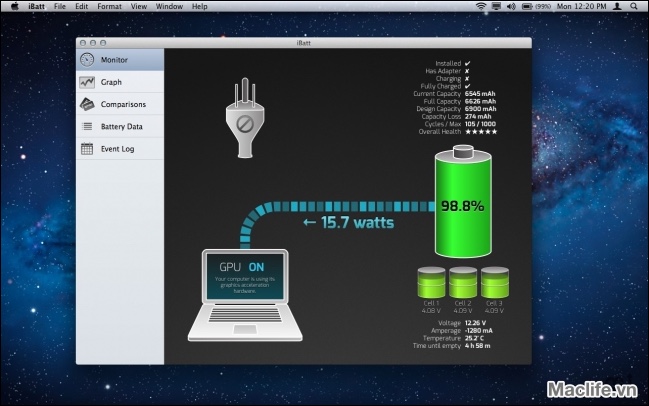This screenshot has width=649, height=406.
Task: Click the Comparisons cards icon
Action: pyautogui.click(x=87, y=104)
